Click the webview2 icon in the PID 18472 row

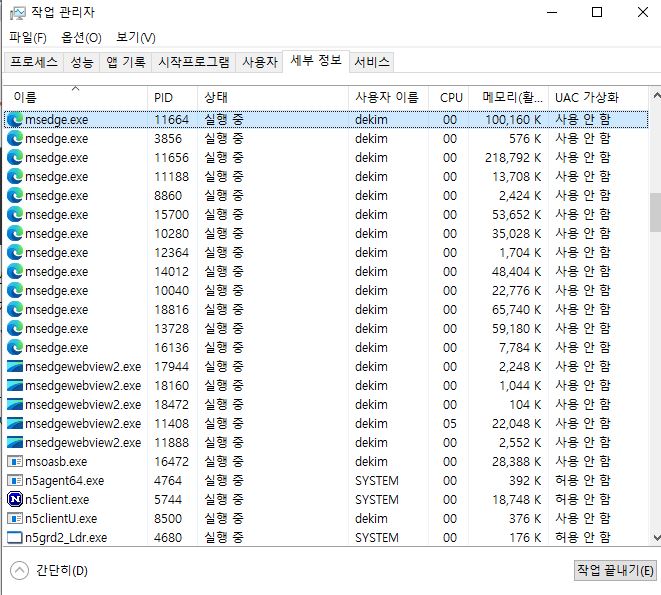(x=15, y=404)
